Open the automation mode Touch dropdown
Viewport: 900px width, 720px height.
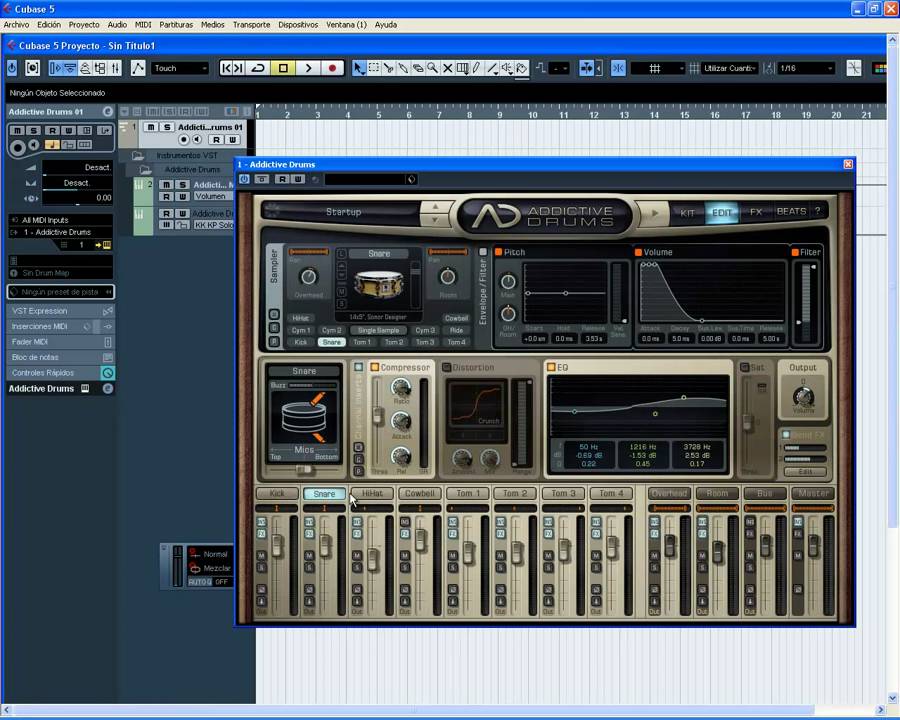click(x=180, y=68)
